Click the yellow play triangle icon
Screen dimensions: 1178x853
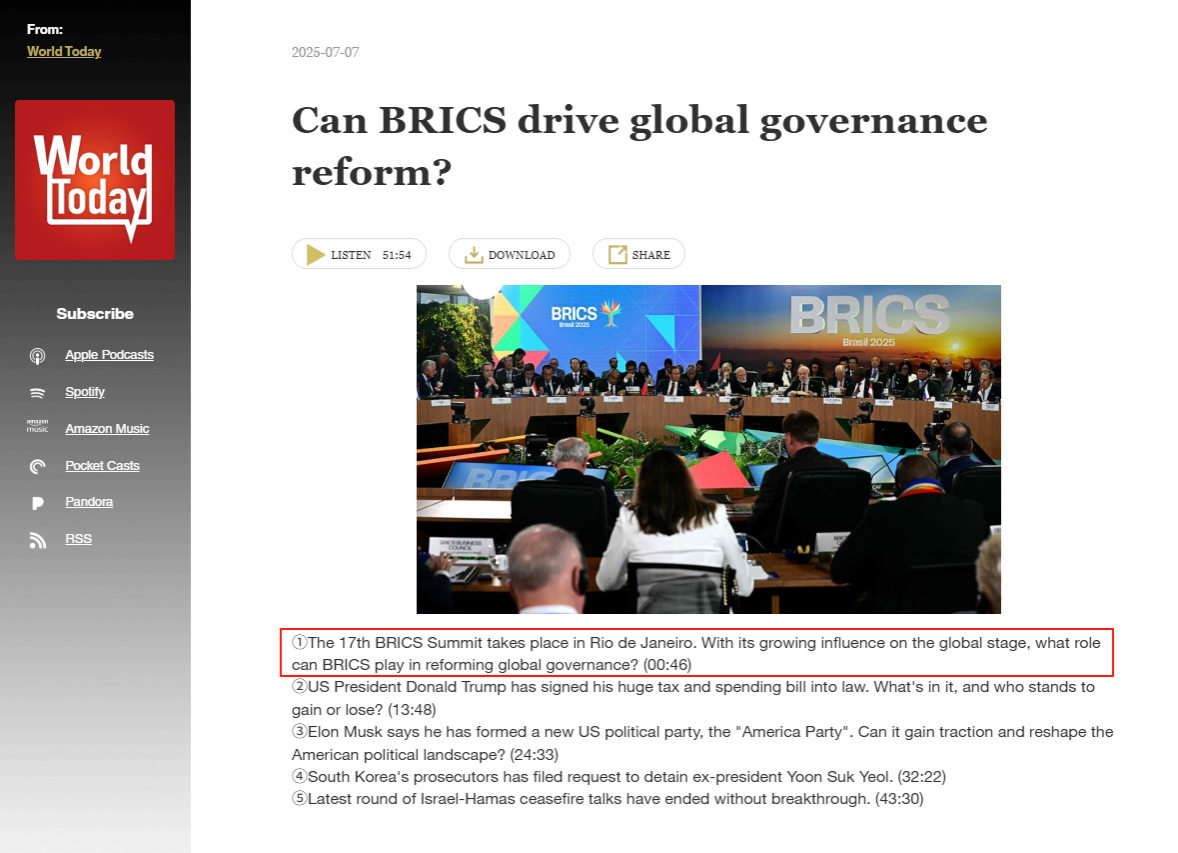pyautogui.click(x=316, y=255)
